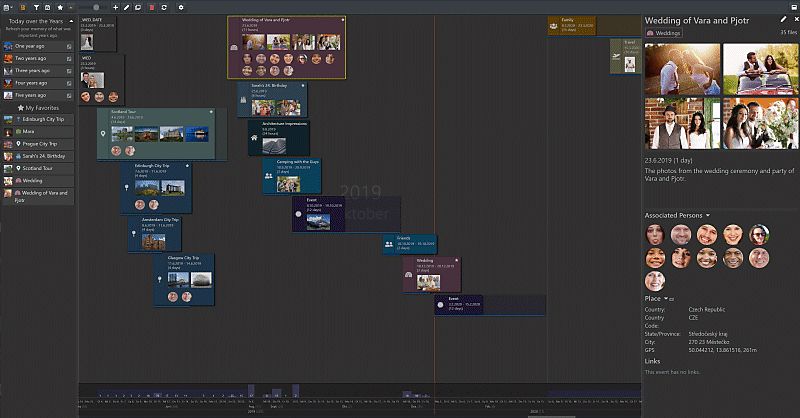Edit event details with the pencil in the details panel
This screenshot has width=800, height=418.
click(783, 19)
